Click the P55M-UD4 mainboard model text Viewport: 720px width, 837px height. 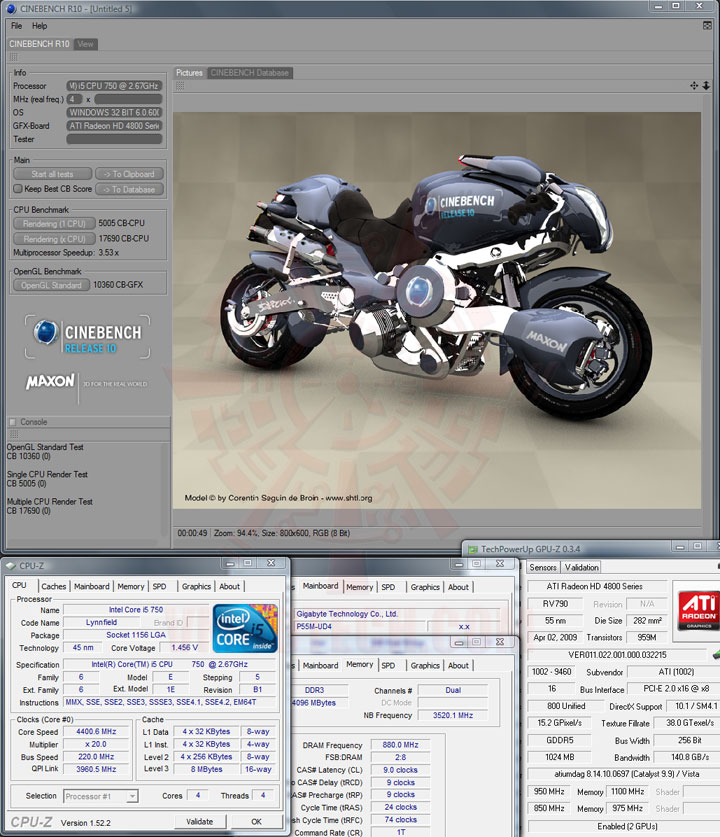[314, 626]
